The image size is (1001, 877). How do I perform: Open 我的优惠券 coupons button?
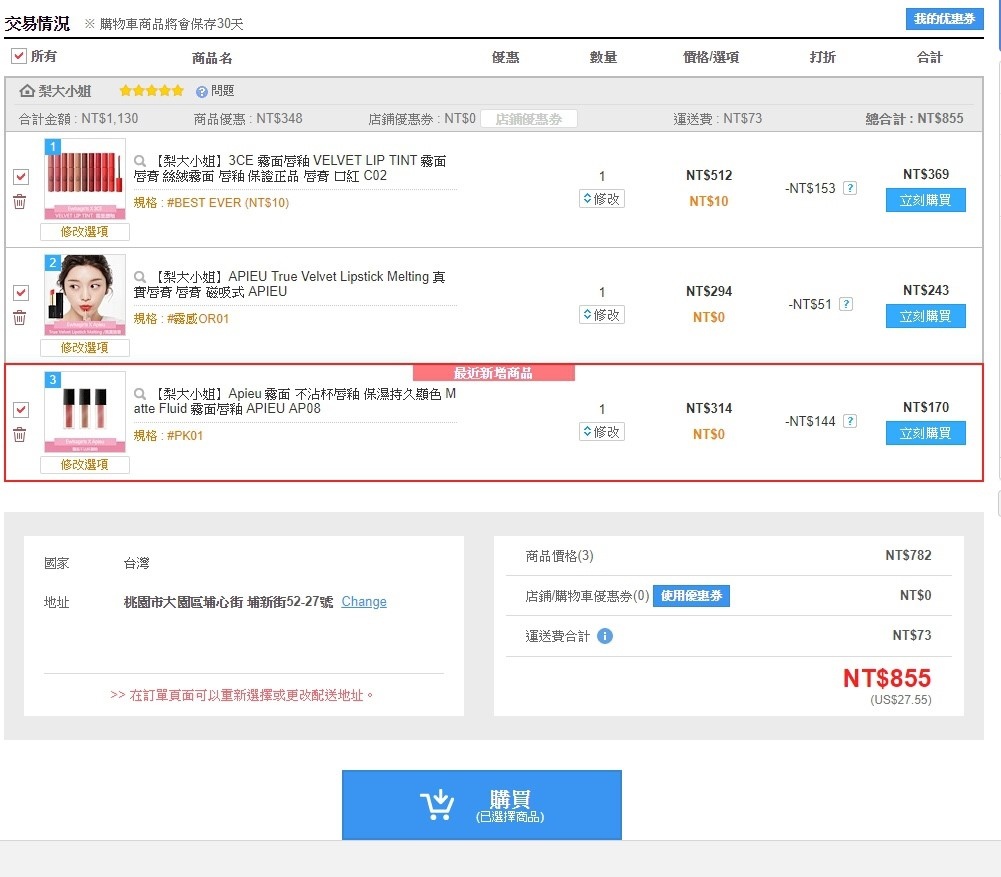pyautogui.click(x=944, y=19)
